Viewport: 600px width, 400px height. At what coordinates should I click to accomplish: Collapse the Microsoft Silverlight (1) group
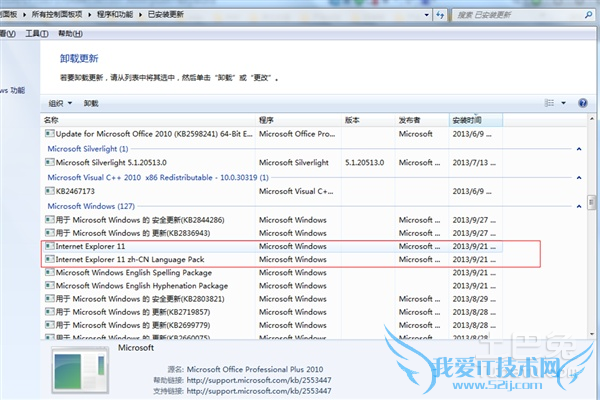tap(579, 149)
